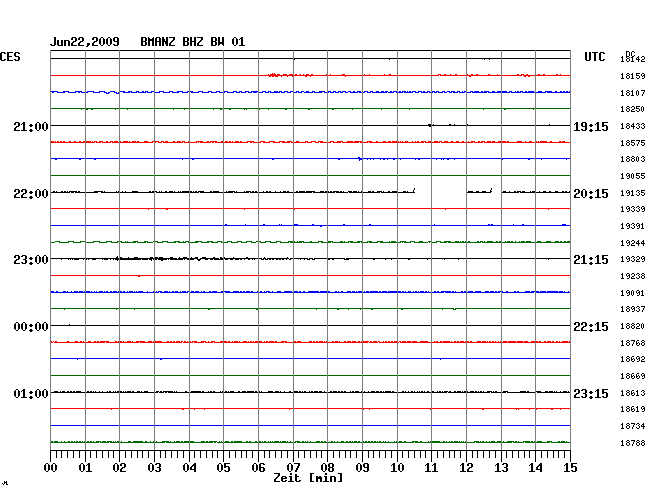This screenshot has height=494, width=650.
Task: Click the 22:15 UTC time label
Action: (591, 327)
